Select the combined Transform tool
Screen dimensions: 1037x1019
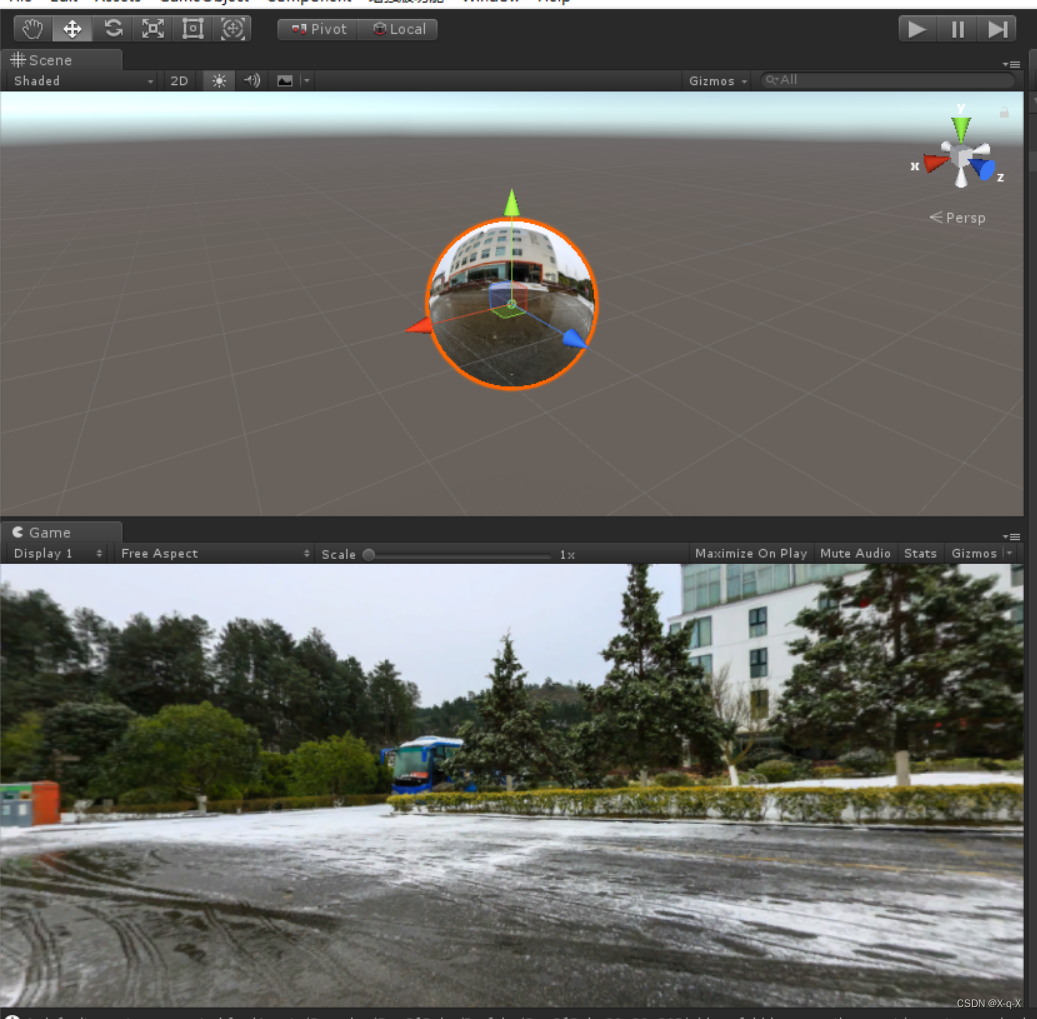(232, 29)
